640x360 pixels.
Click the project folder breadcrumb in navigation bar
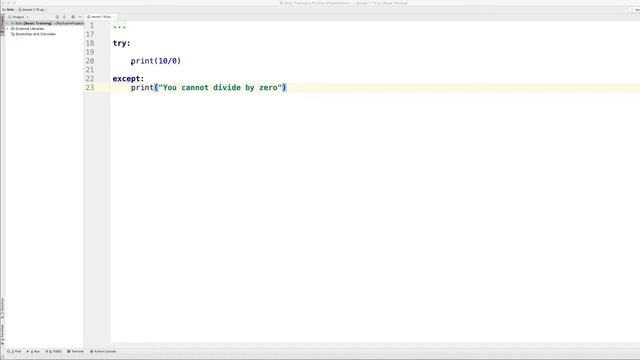(8, 9)
